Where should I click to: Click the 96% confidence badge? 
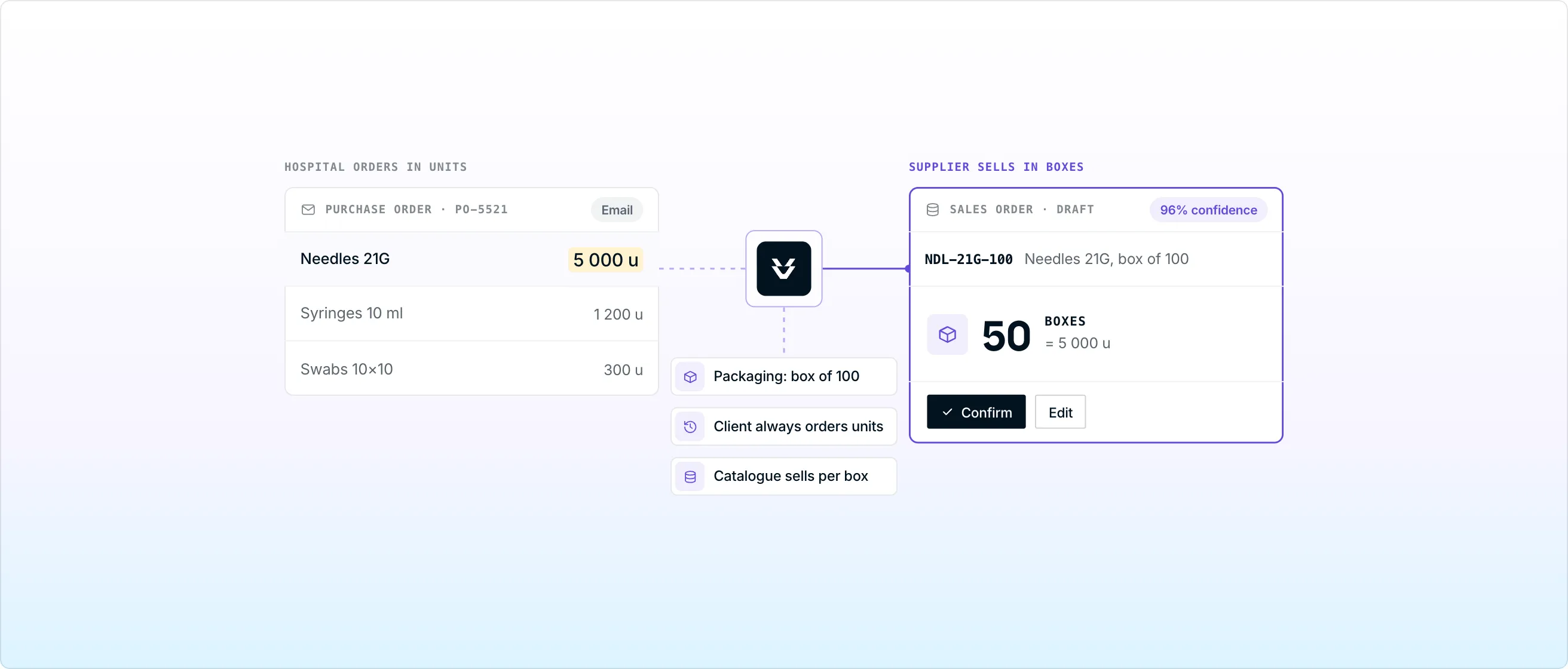pos(1208,210)
